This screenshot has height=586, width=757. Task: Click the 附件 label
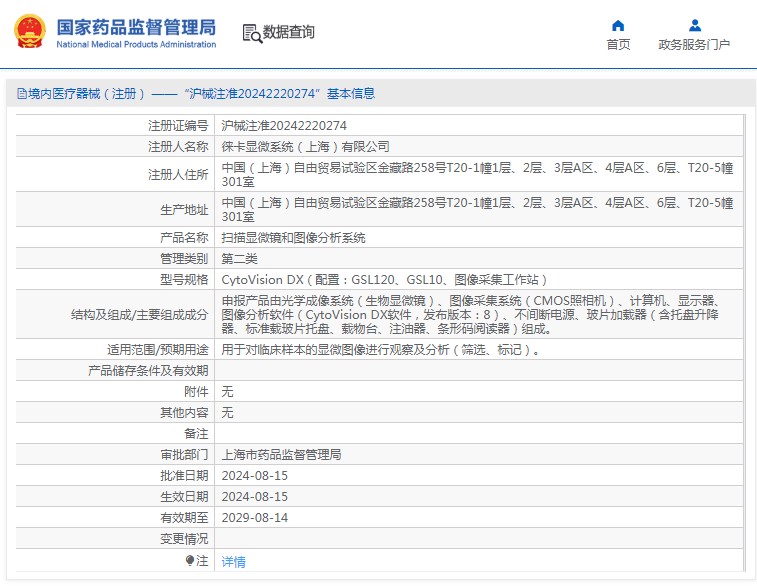point(196,391)
